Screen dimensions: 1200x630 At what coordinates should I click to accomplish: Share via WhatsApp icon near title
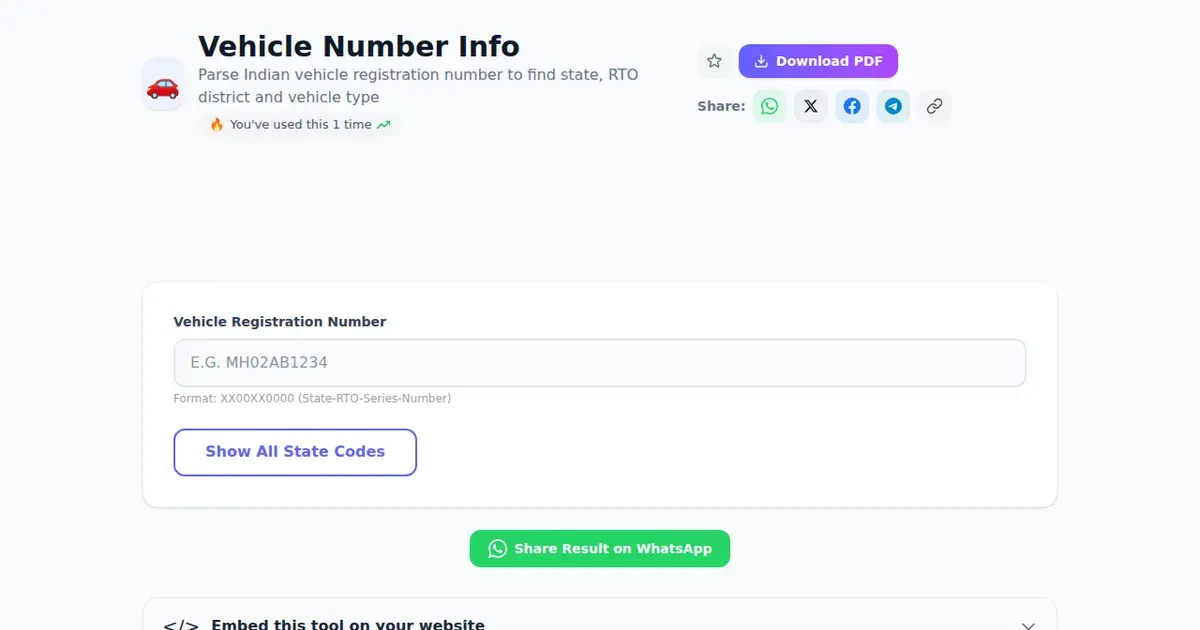[769, 106]
